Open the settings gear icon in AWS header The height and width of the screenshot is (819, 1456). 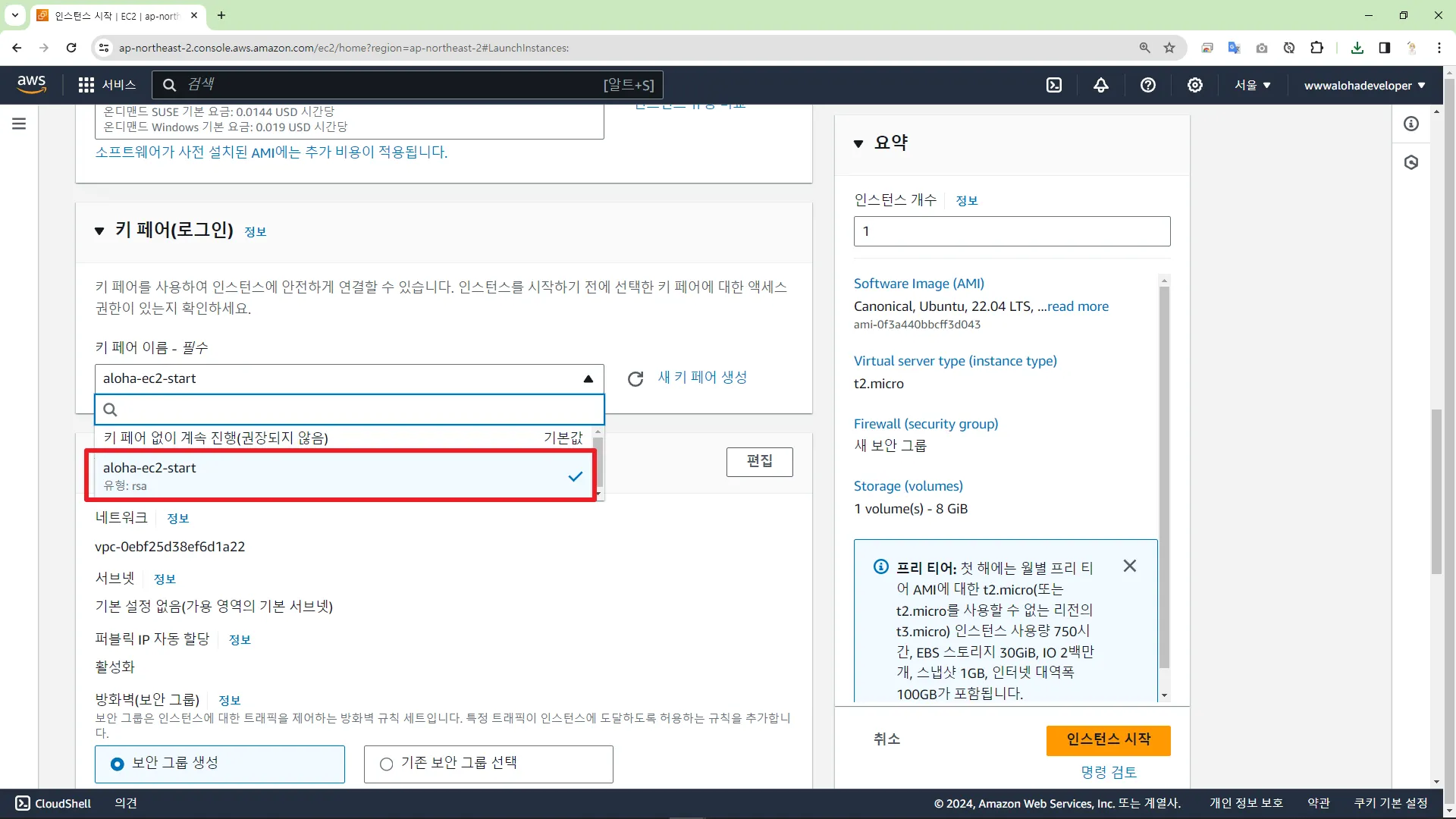tap(1195, 85)
